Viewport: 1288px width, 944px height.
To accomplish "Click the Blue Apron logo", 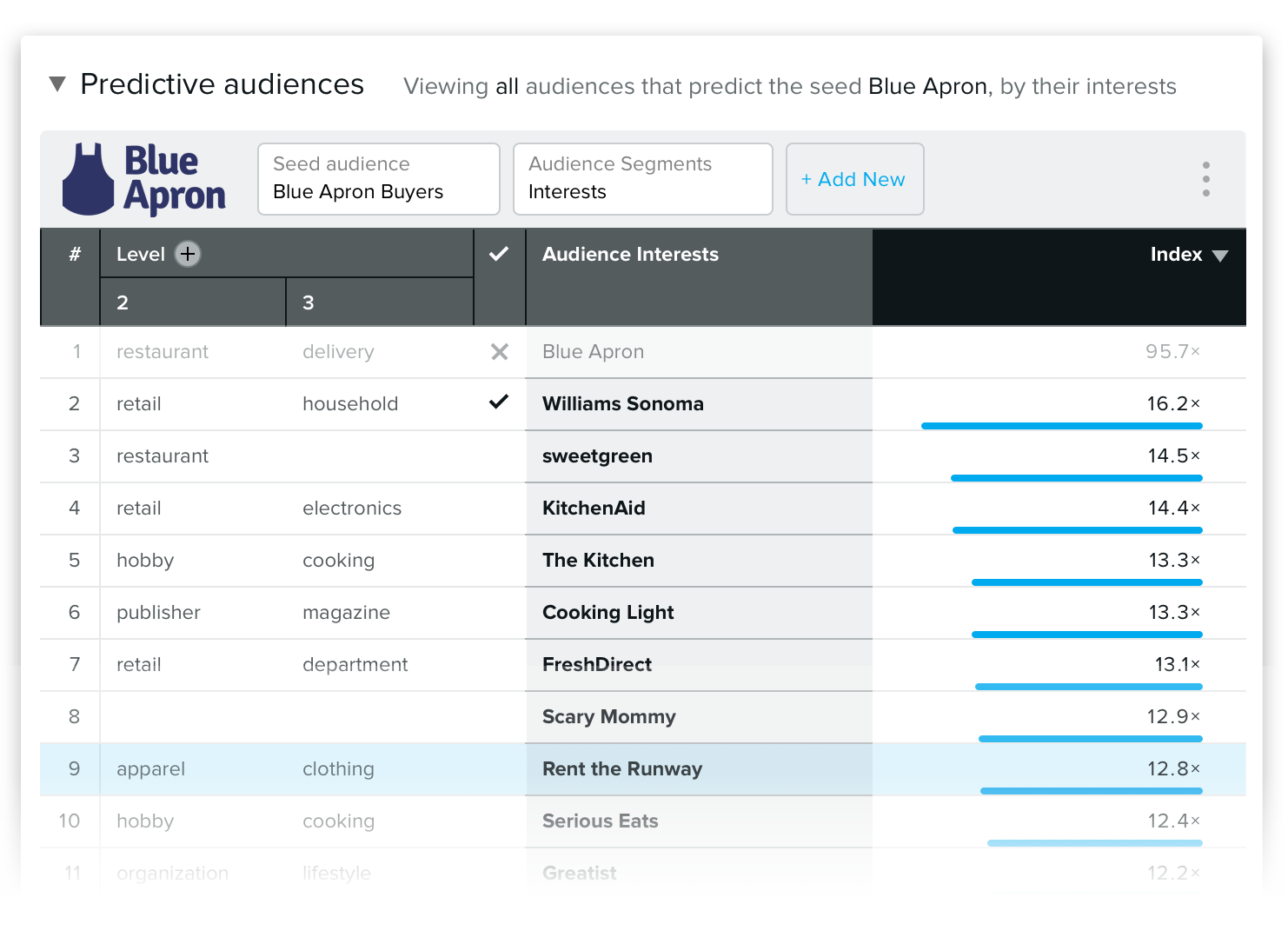I will 144,179.
